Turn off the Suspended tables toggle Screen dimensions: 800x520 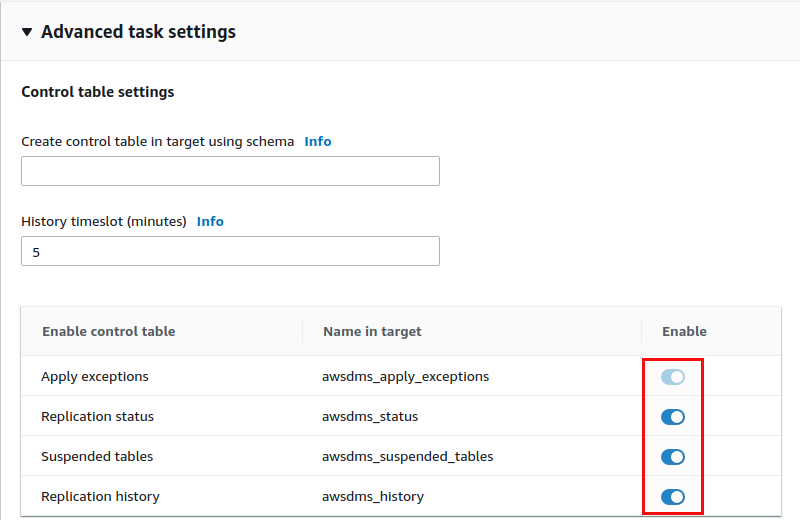coord(672,457)
